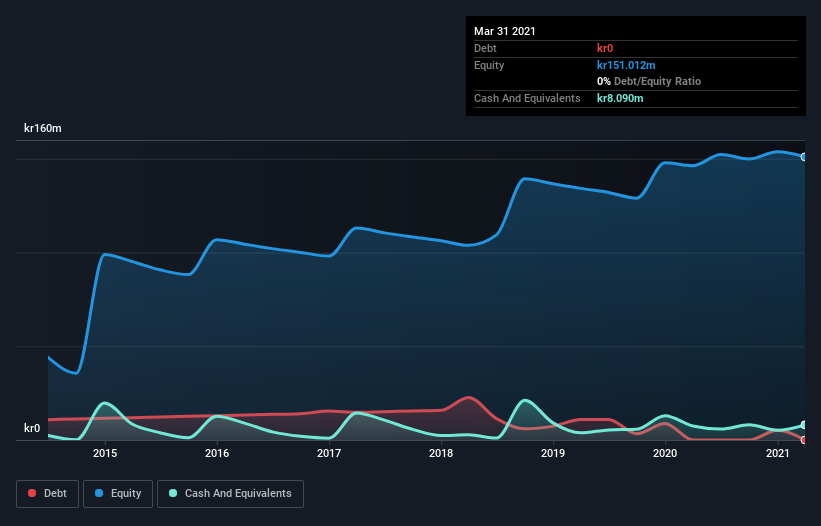Click the 2017 x-axis label

tap(329, 453)
